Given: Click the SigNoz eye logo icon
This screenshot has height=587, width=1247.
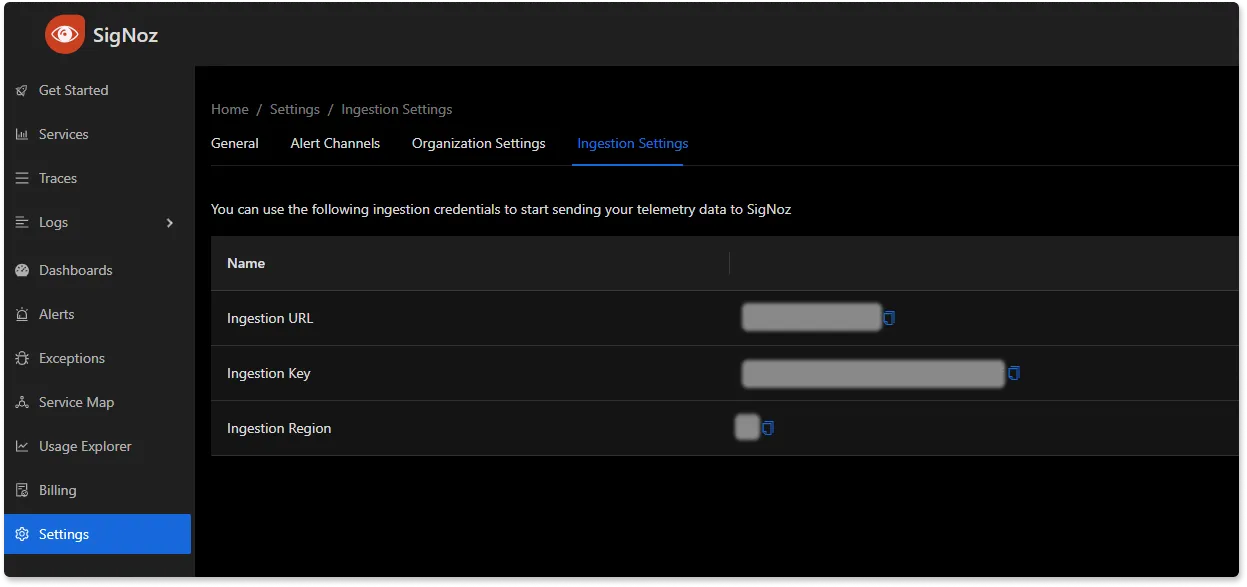Looking at the screenshot, I should pyautogui.click(x=65, y=35).
